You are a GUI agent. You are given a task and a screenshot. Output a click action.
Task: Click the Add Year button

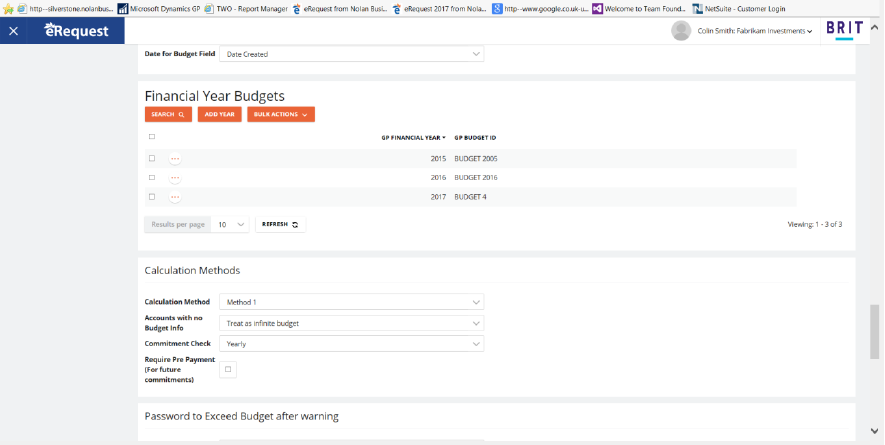click(x=219, y=115)
